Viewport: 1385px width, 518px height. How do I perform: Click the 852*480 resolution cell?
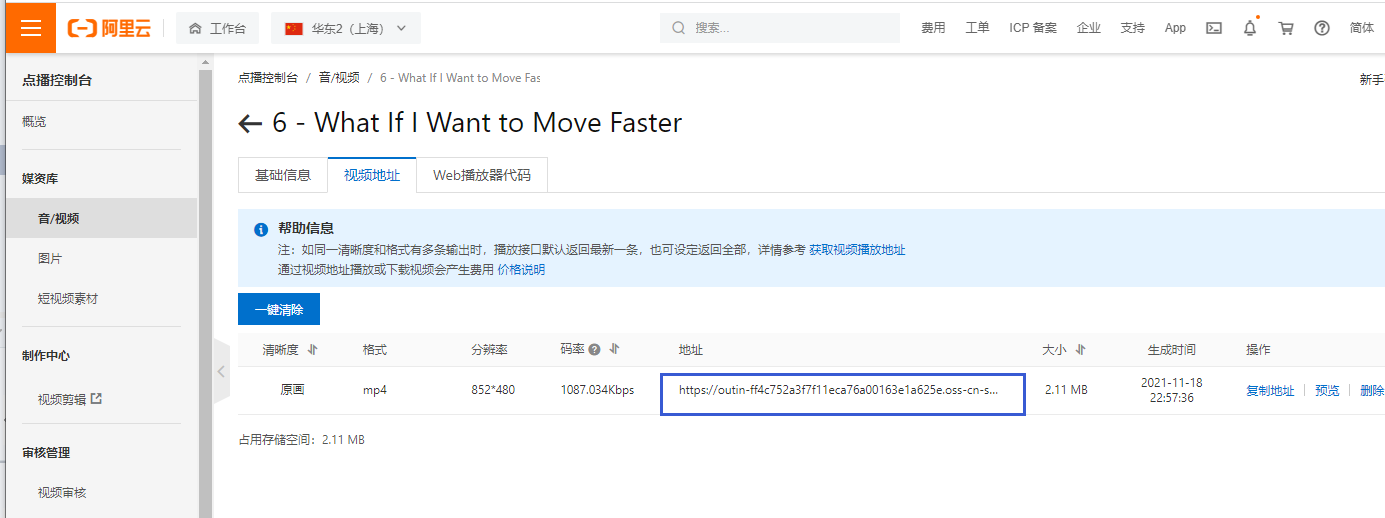pos(493,390)
